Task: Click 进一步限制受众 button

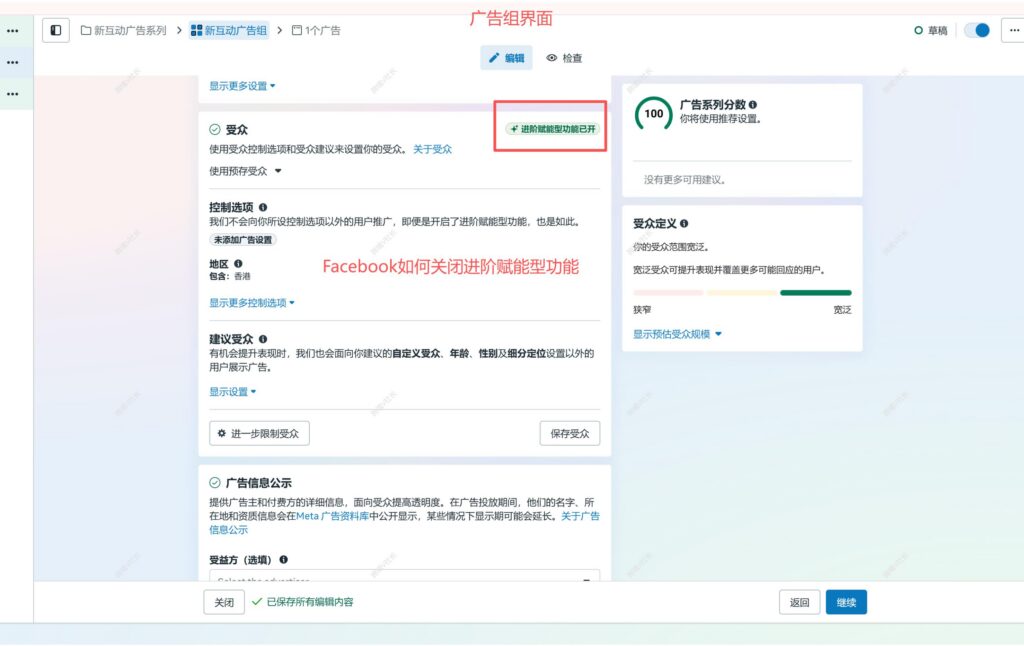Action: pyautogui.click(x=259, y=433)
